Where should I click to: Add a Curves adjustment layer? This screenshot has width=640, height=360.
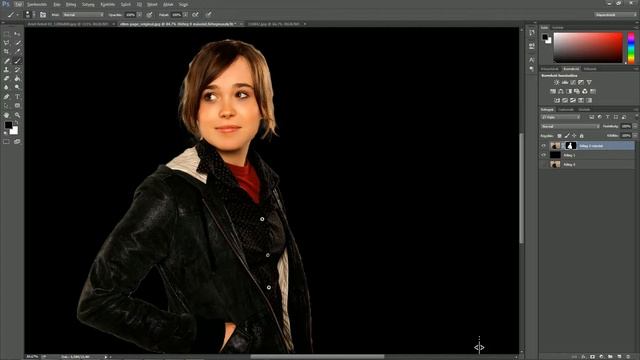[573, 82]
